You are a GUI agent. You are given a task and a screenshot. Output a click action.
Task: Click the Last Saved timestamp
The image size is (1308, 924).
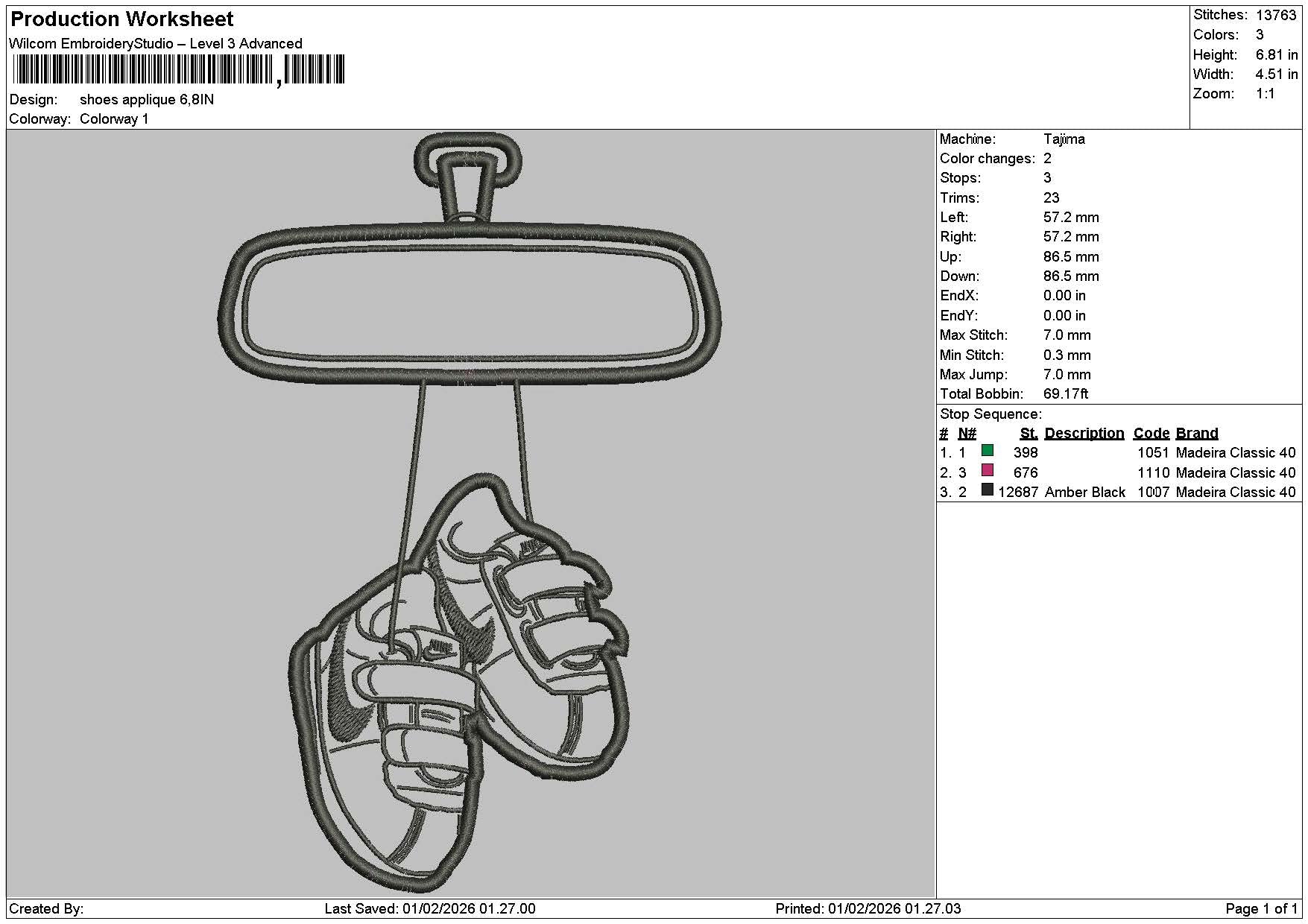pos(430,908)
